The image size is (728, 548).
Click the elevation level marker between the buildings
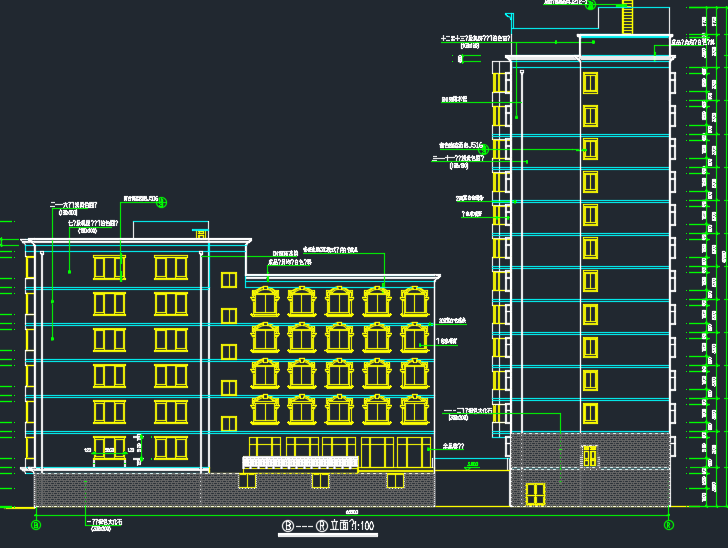(472, 465)
